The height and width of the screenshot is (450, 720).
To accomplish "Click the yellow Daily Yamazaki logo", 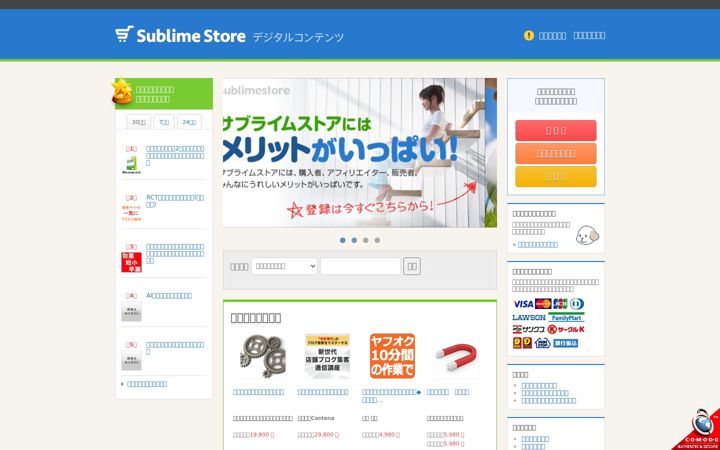I will pyautogui.click(x=522, y=343).
